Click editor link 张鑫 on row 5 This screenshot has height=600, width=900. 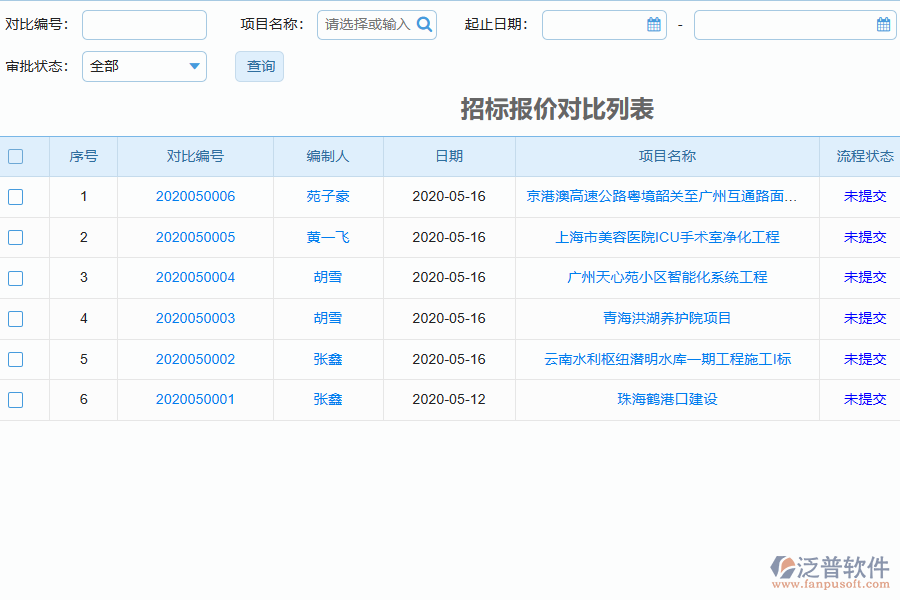pyautogui.click(x=328, y=359)
